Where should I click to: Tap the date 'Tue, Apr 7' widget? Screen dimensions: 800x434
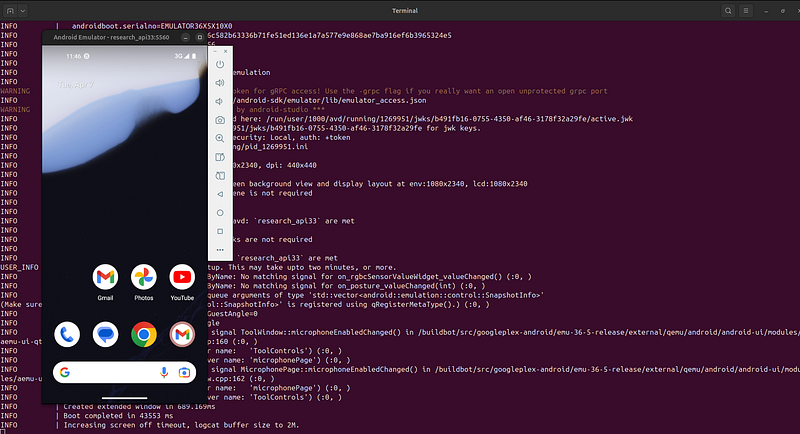coord(76,85)
